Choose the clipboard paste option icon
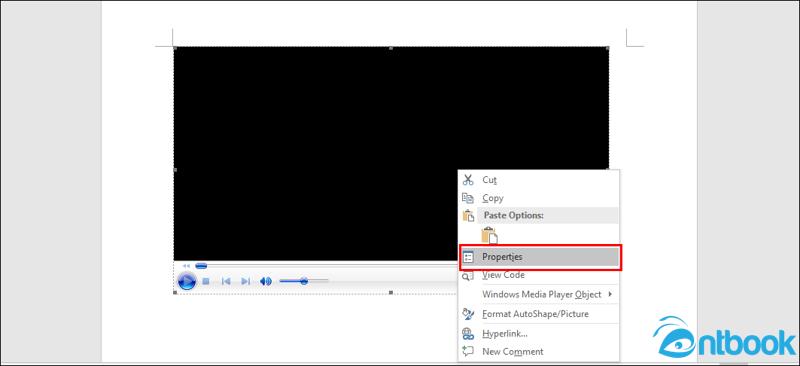Image resolution: width=800 pixels, height=366 pixels. [489, 235]
